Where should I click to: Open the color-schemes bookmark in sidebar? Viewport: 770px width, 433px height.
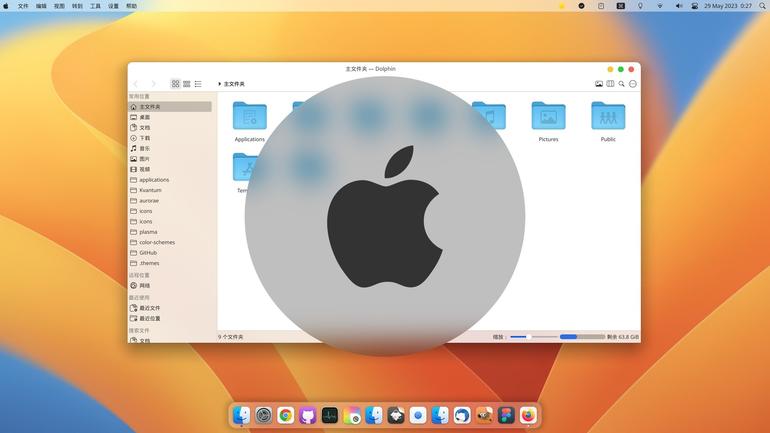pos(170,243)
